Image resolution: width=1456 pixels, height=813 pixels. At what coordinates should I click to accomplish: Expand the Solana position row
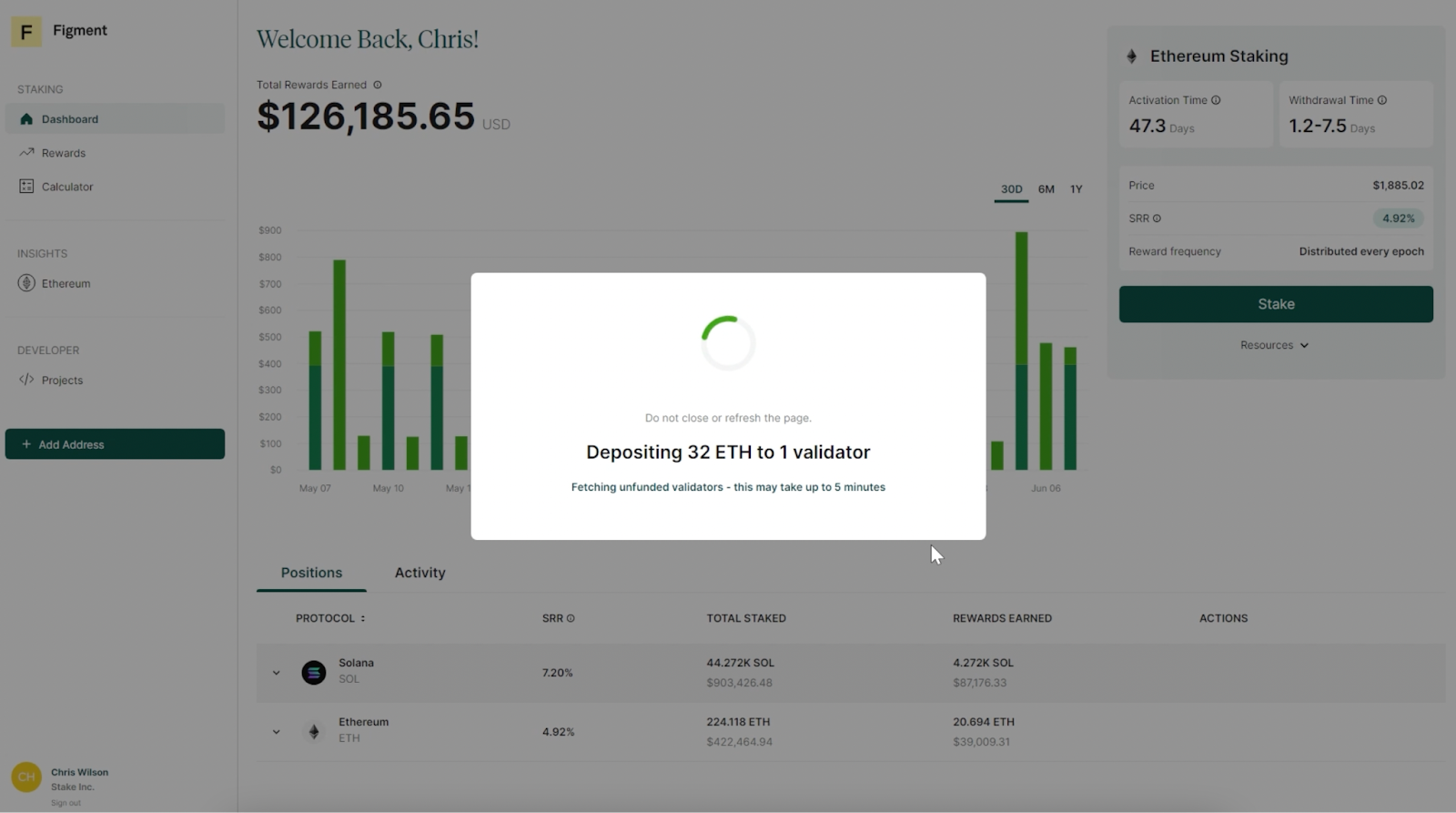tap(276, 673)
